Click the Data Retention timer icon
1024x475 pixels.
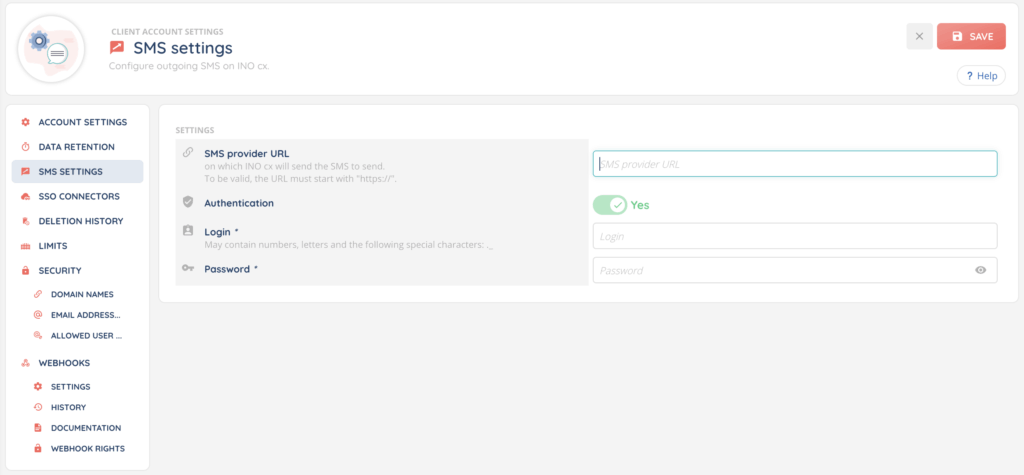coord(26,147)
